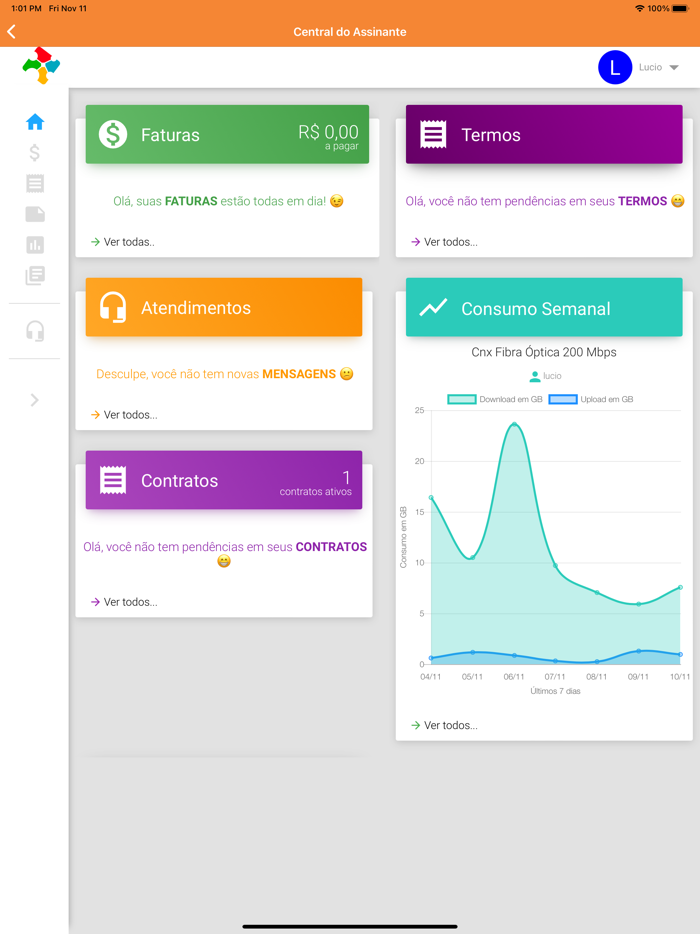Click the FATURAS em dia message
The height and width of the screenshot is (934, 700).
[228, 201]
